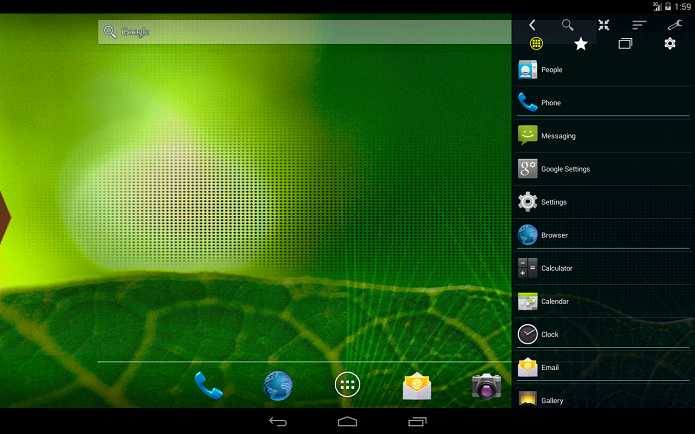Click the collapse arrows icon in sidebar
This screenshot has width=695, height=434.
604,25
